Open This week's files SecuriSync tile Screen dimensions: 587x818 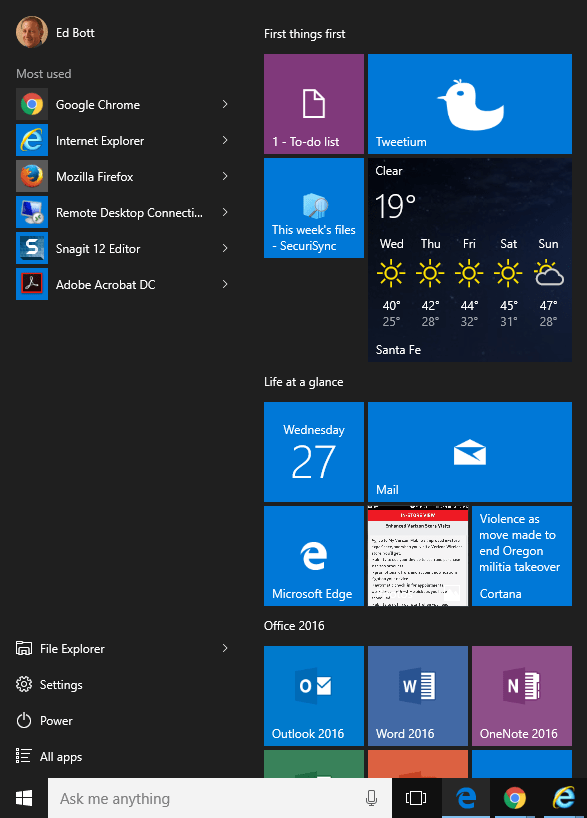point(314,208)
